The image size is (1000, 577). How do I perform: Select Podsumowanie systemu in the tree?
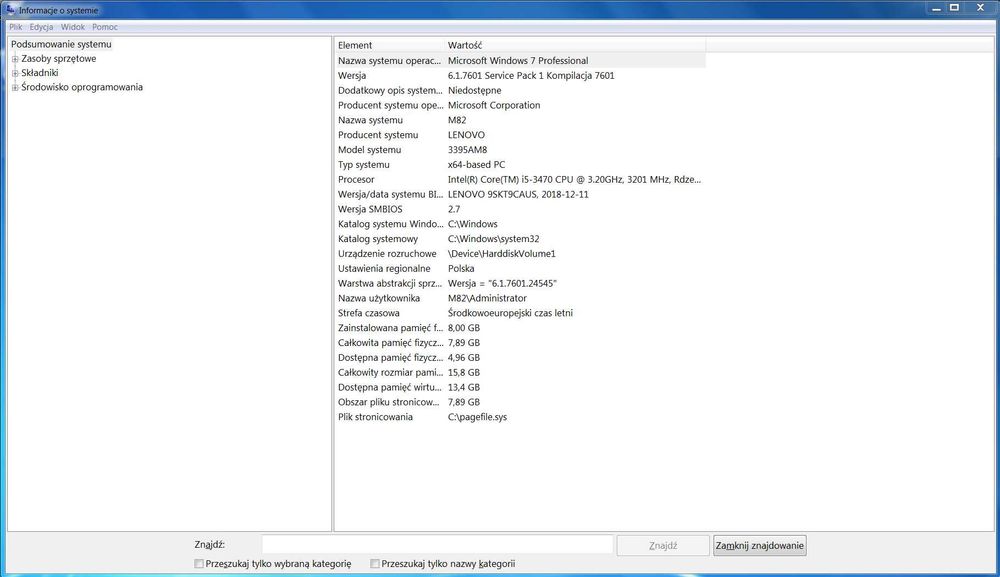61,44
